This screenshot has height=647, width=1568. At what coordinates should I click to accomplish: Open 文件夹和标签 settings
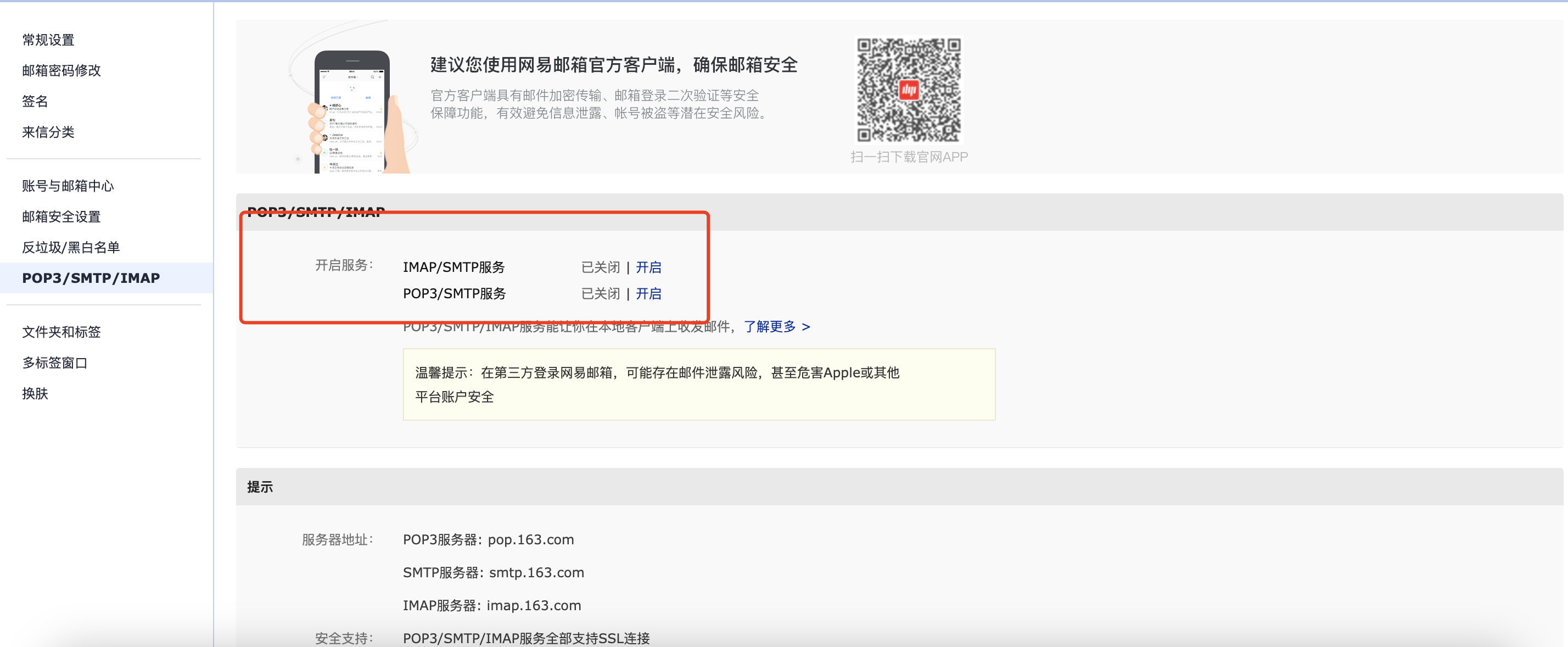pyautogui.click(x=61, y=332)
